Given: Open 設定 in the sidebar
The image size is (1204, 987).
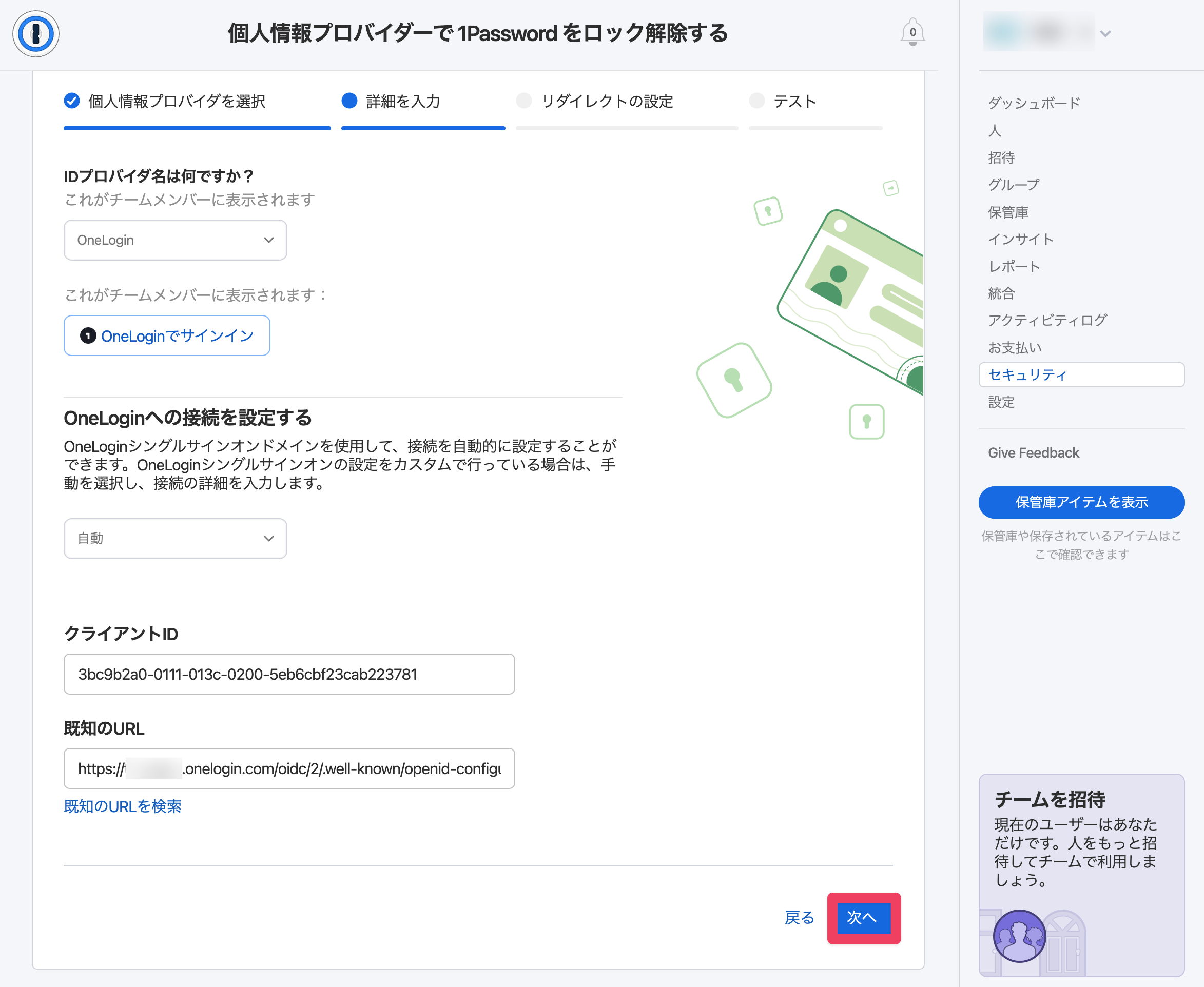Looking at the screenshot, I should pyautogui.click(x=1001, y=402).
